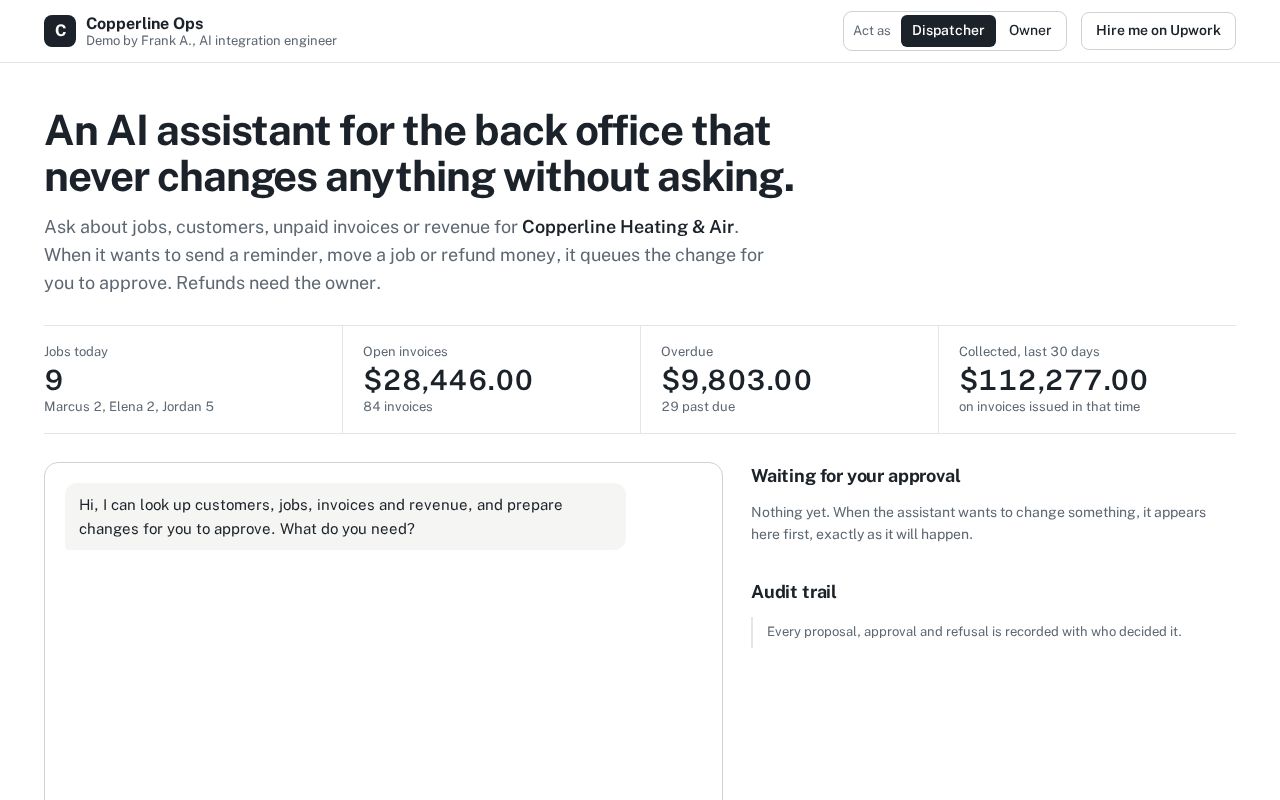This screenshot has width=1280, height=800.
Task: Click the audit trail description note
Action: coord(974,632)
